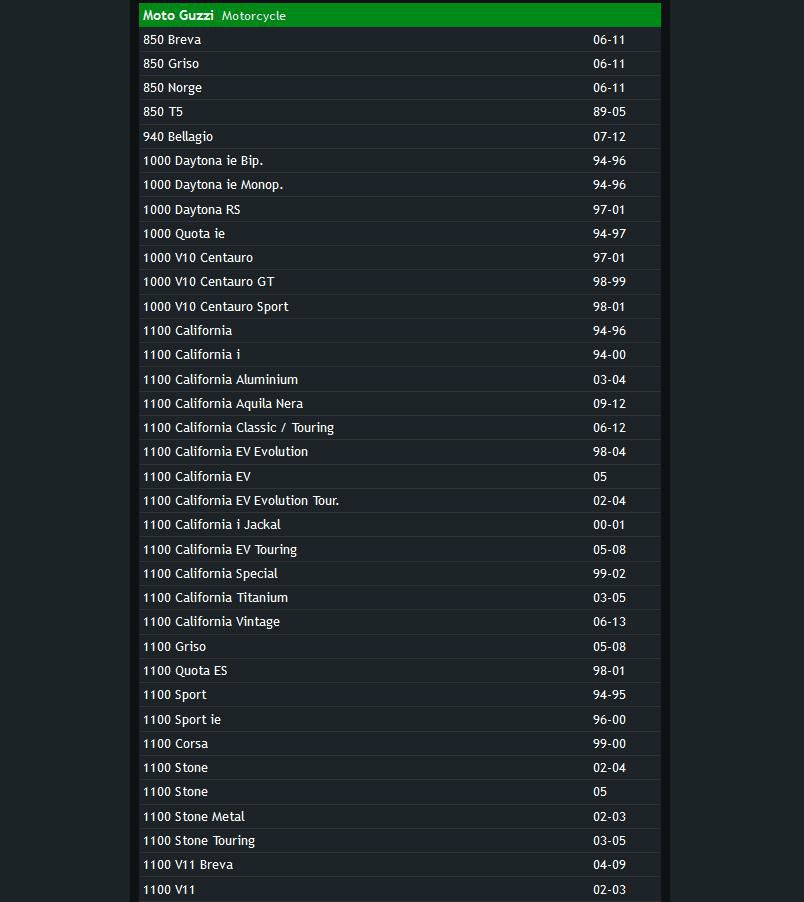
Task: Select 1100 California Classic / Touring
Action: click(239, 428)
